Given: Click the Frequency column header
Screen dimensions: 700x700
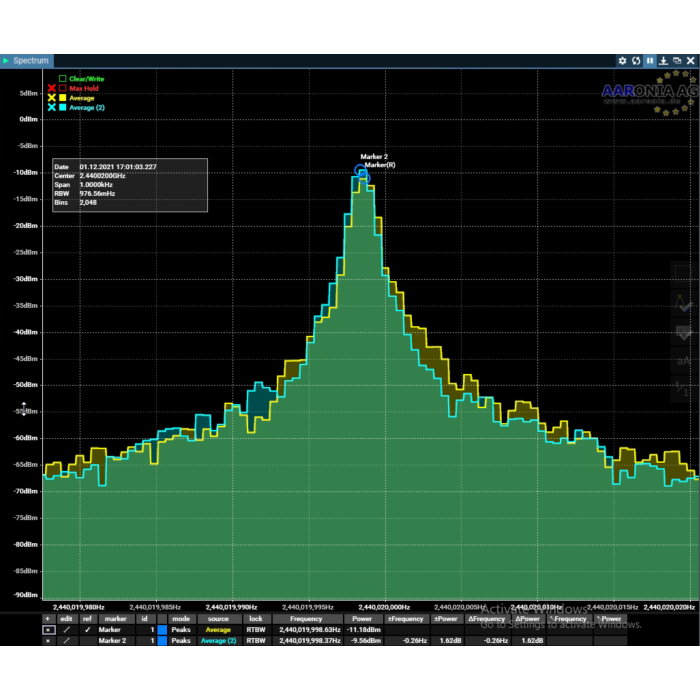Looking at the screenshot, I should coord(306,619).
